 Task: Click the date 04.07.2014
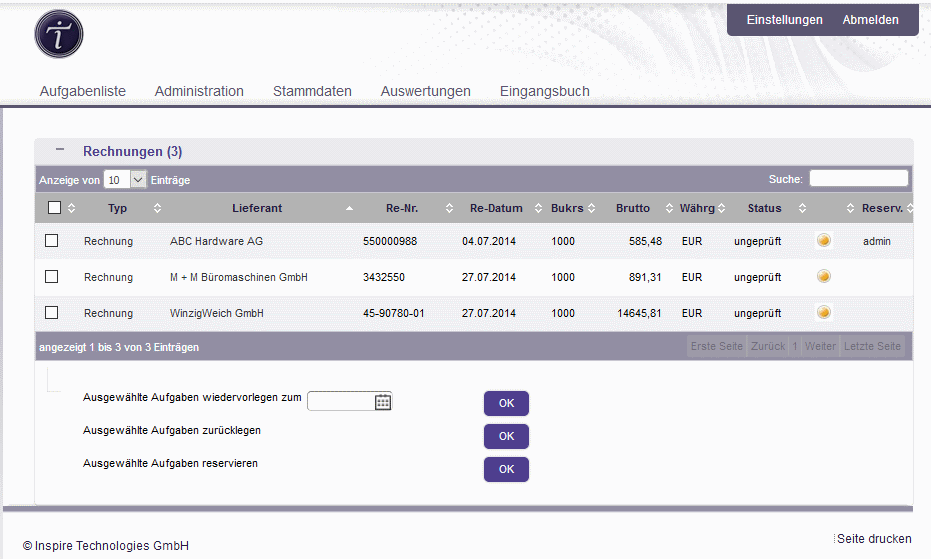[489, 241]
